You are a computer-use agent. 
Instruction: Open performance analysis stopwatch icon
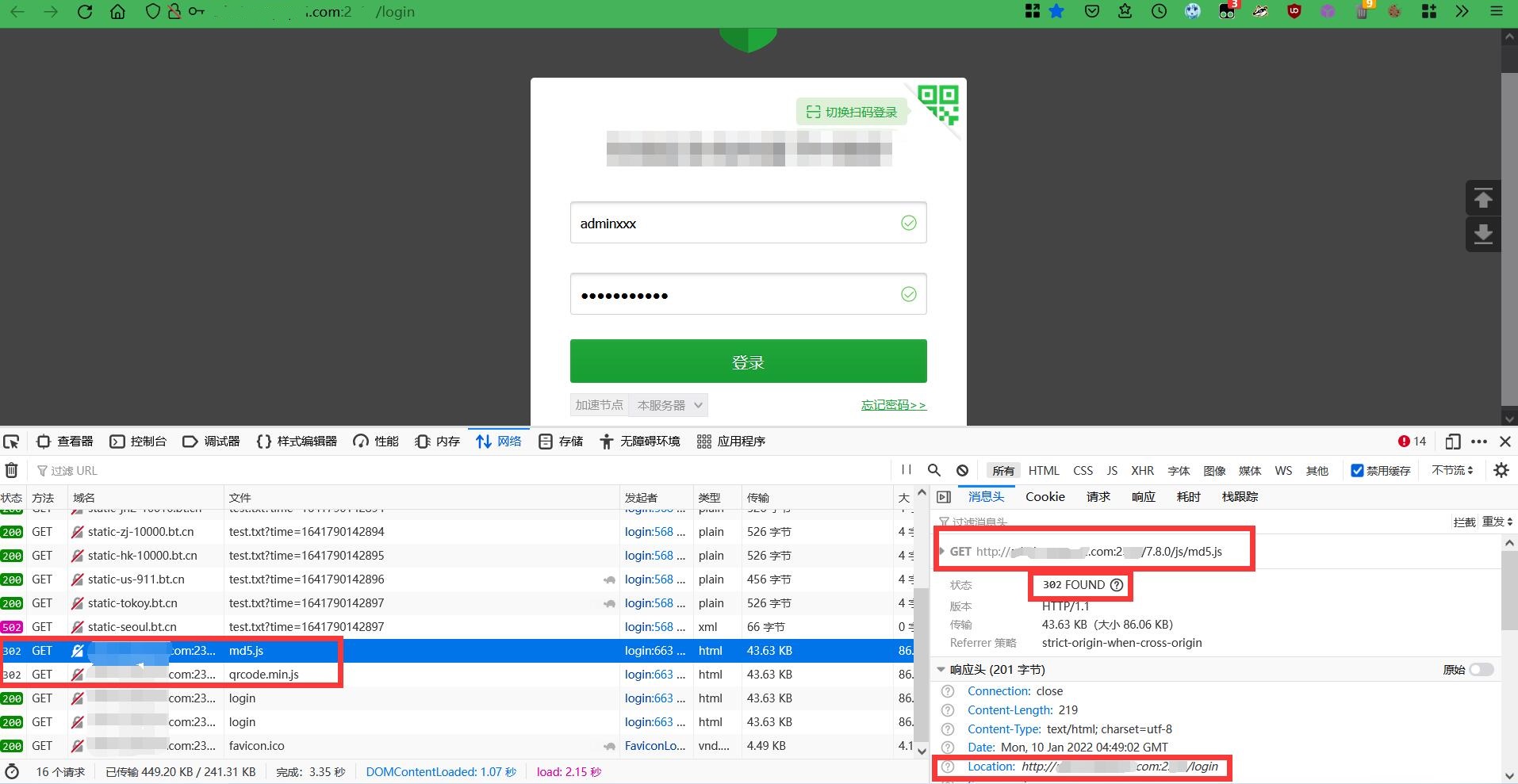(12, 771)
